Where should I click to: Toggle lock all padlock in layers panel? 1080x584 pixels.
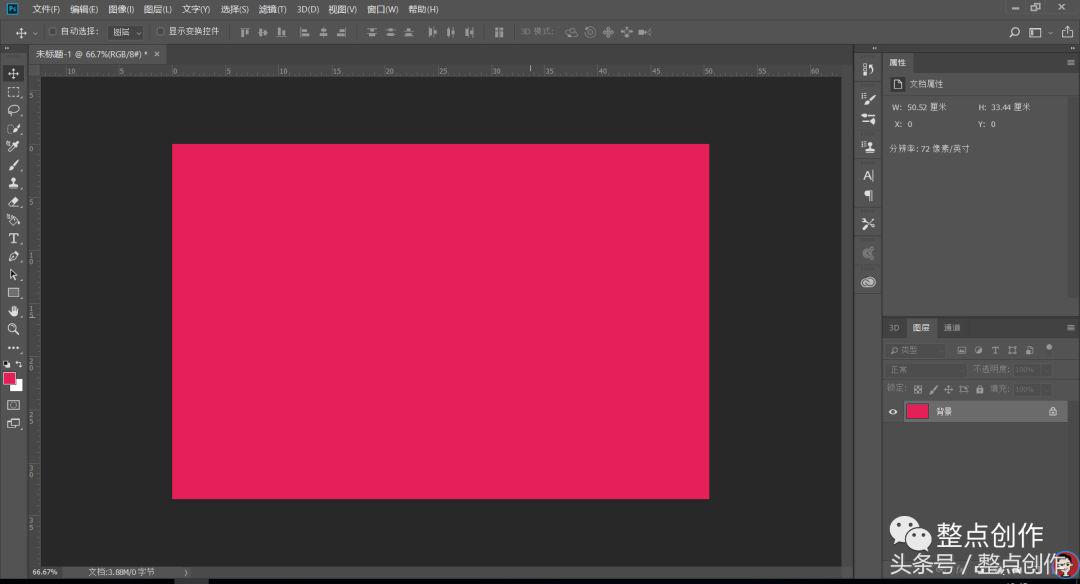[x=979, y=390]
